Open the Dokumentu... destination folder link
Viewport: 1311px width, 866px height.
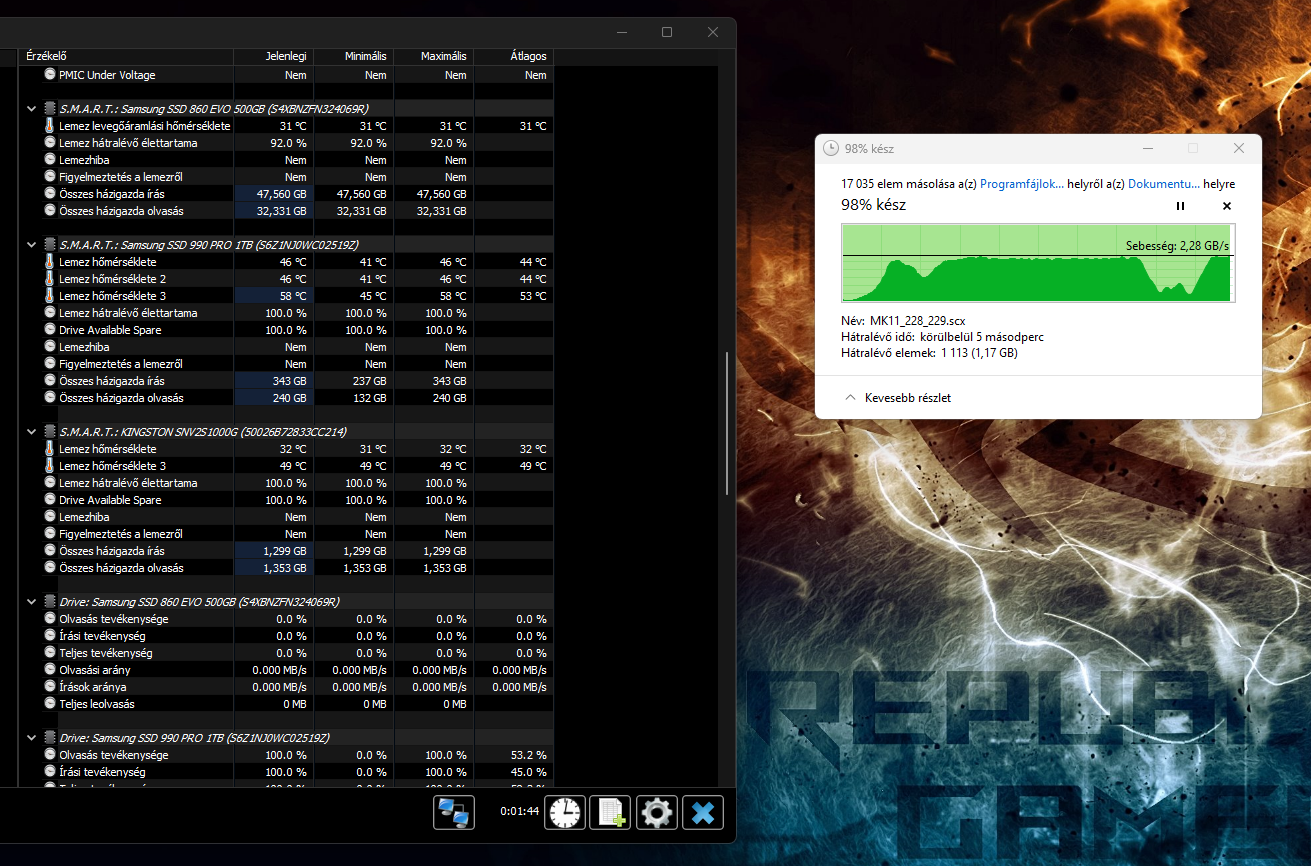[x=1164, y=184]
